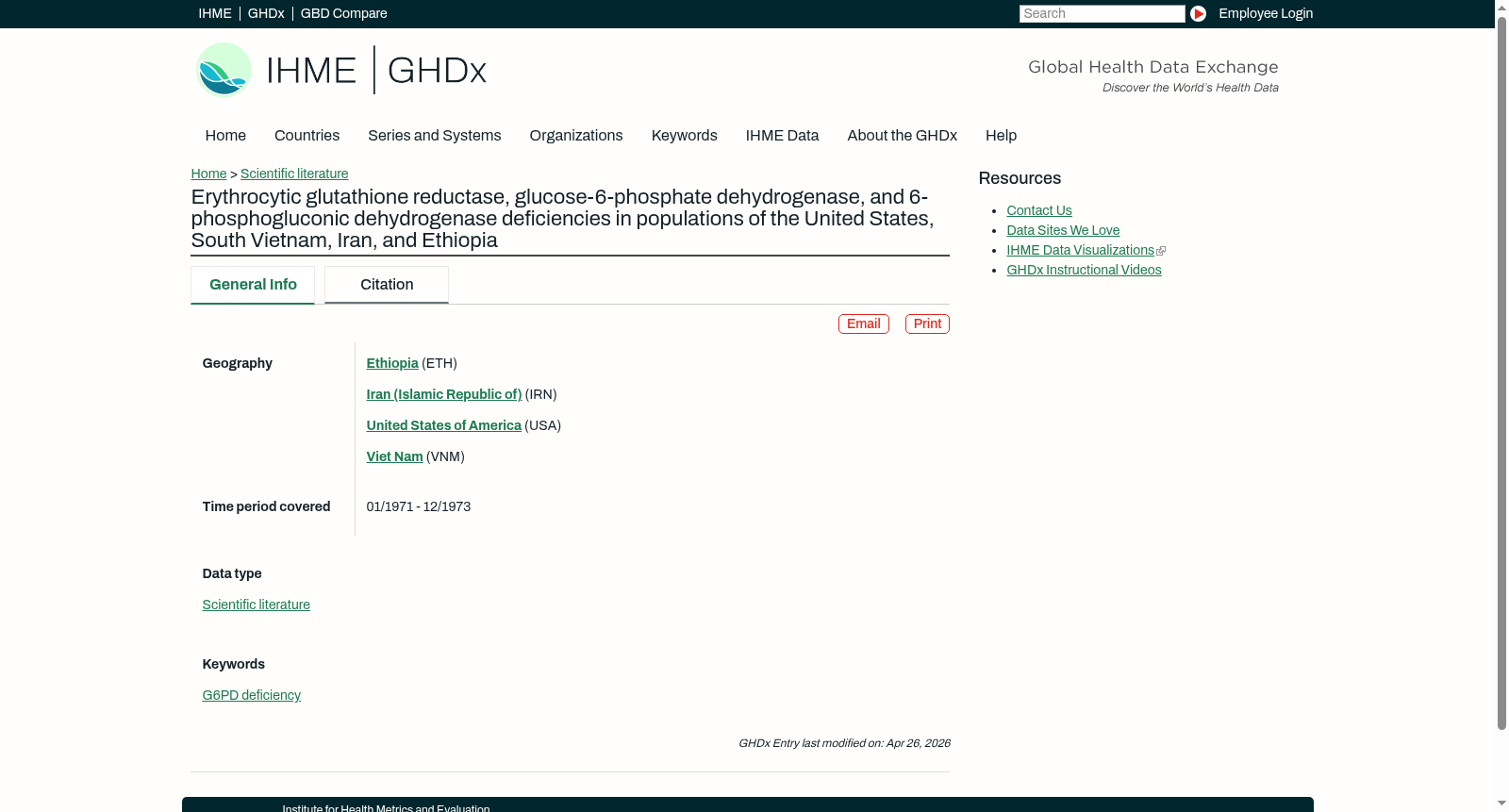Click scrollbar up arrow at top
Image resolution: width=1509 pixels, height=812 pixels.
click(1501, 7)
